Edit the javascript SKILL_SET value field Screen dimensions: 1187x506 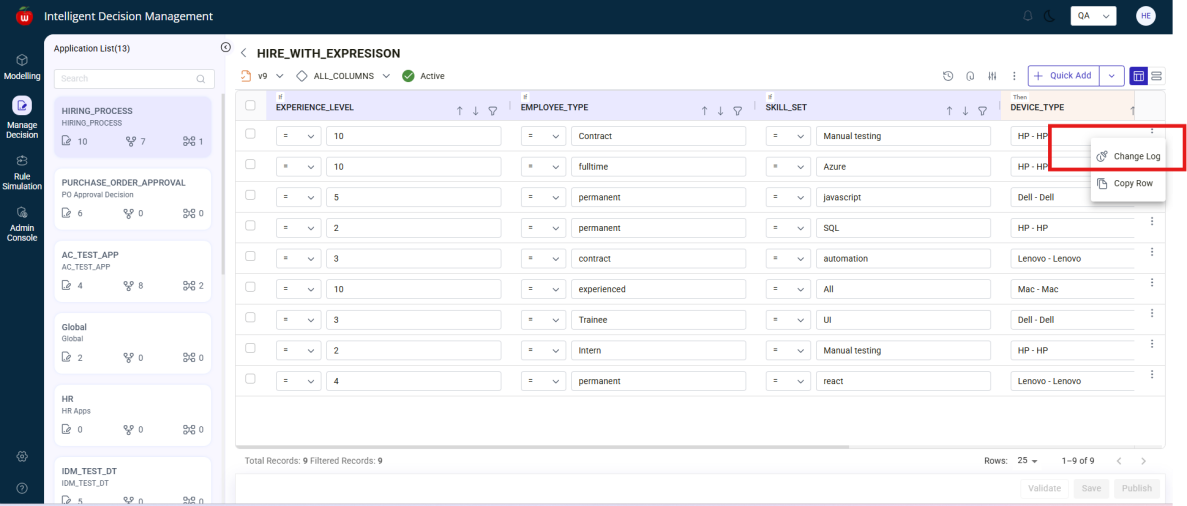tap(903, 197)
